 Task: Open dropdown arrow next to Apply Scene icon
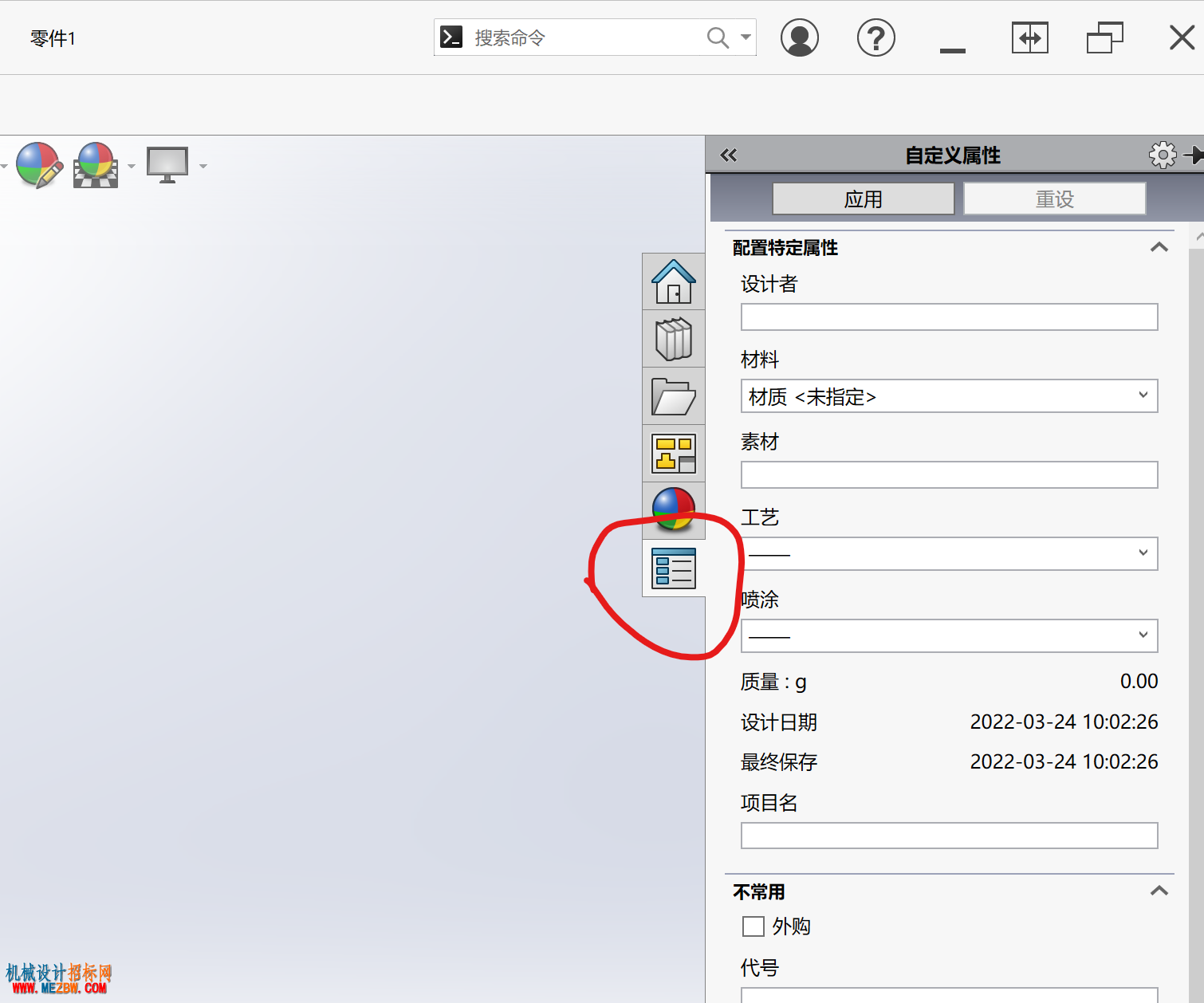coord(132,166)
